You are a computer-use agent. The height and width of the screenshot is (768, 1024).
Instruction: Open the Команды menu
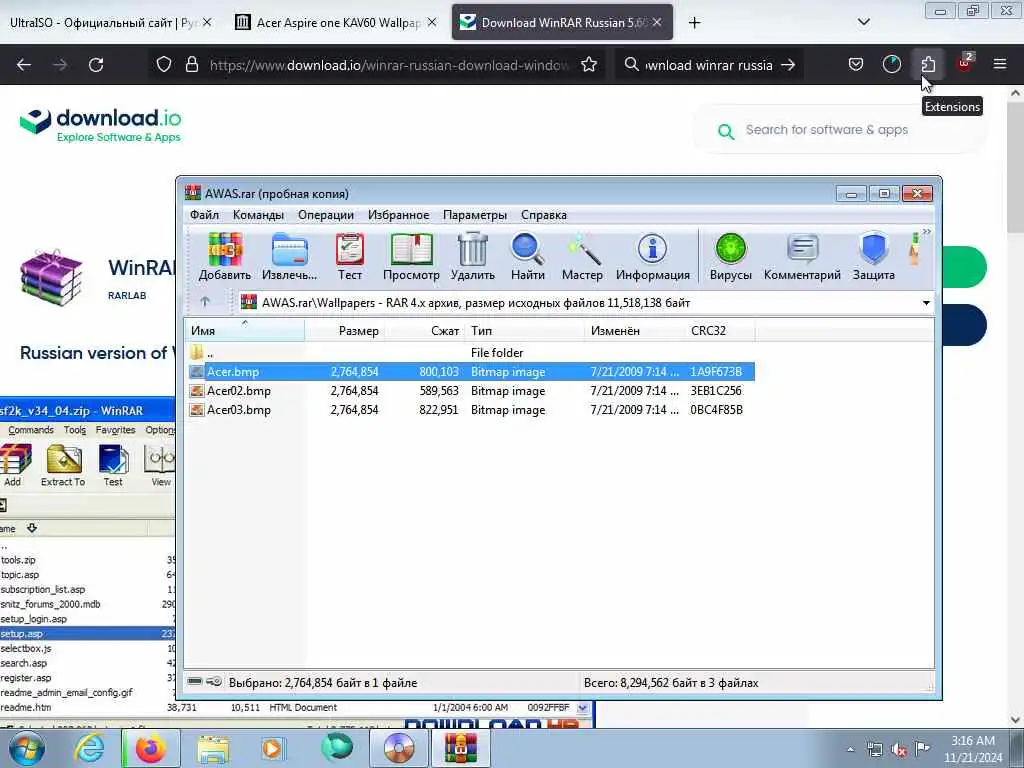click(x=258, y=215)
